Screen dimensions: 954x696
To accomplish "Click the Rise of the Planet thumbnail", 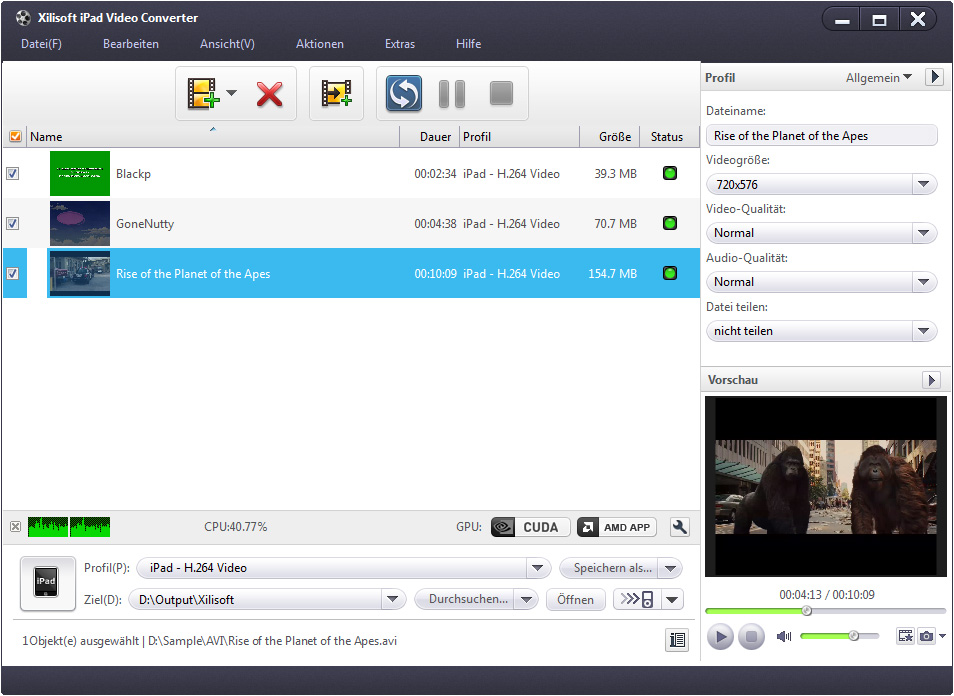I will coord(80,273).
